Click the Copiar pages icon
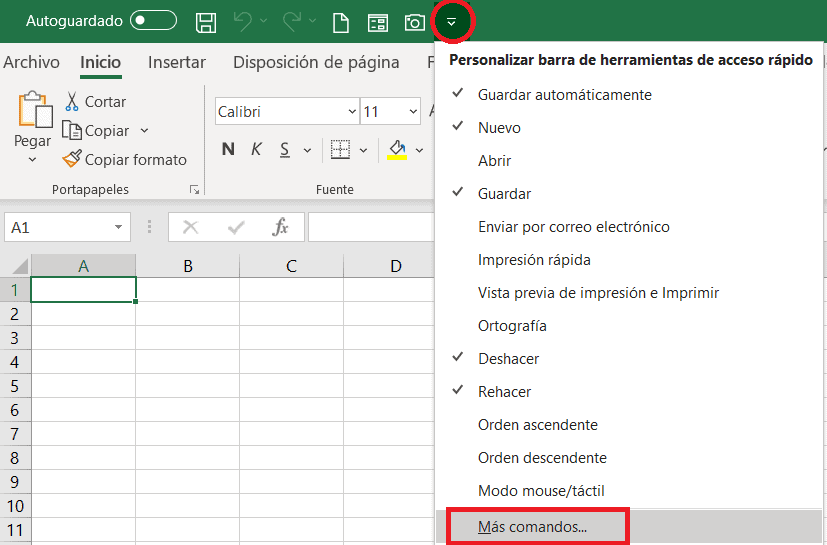The height and width of the screenshot is (545, 827). click(72, 130)
